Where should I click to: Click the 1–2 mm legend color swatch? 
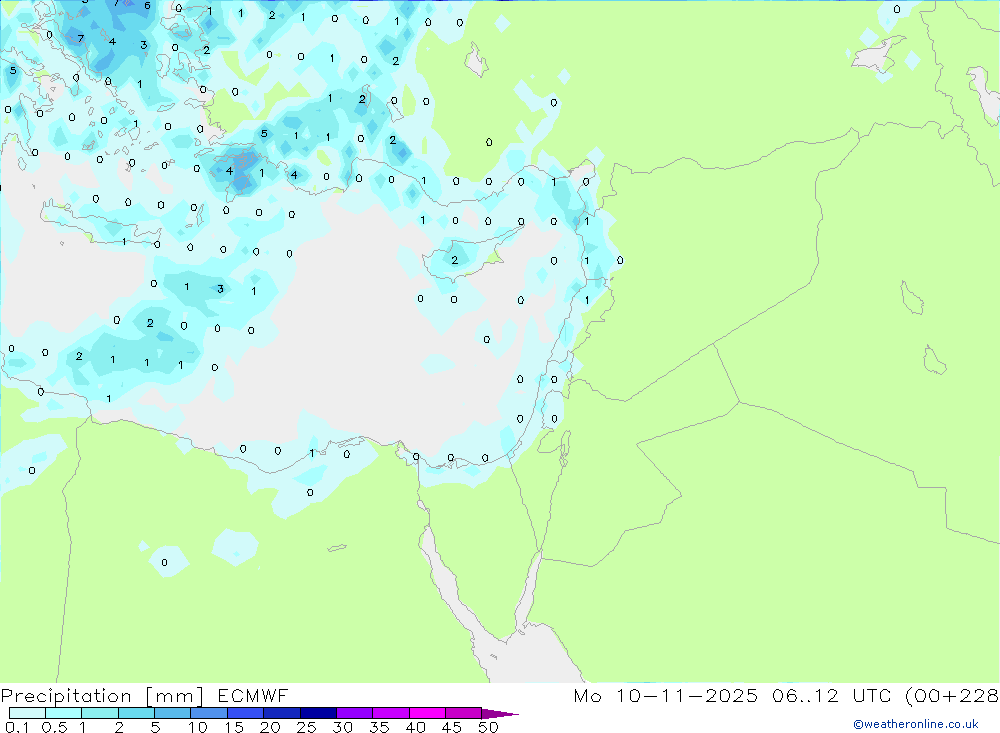click(99, 713)
